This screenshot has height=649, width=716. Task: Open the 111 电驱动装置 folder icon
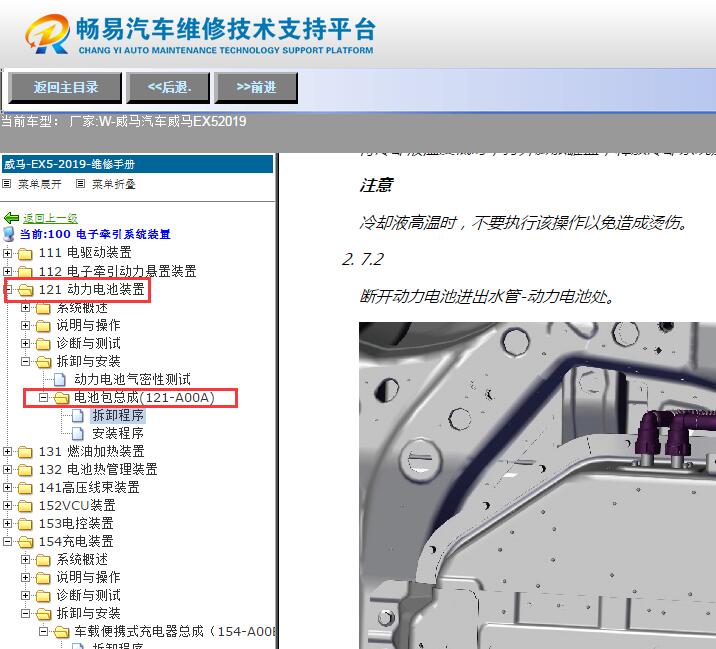(25, 253)
